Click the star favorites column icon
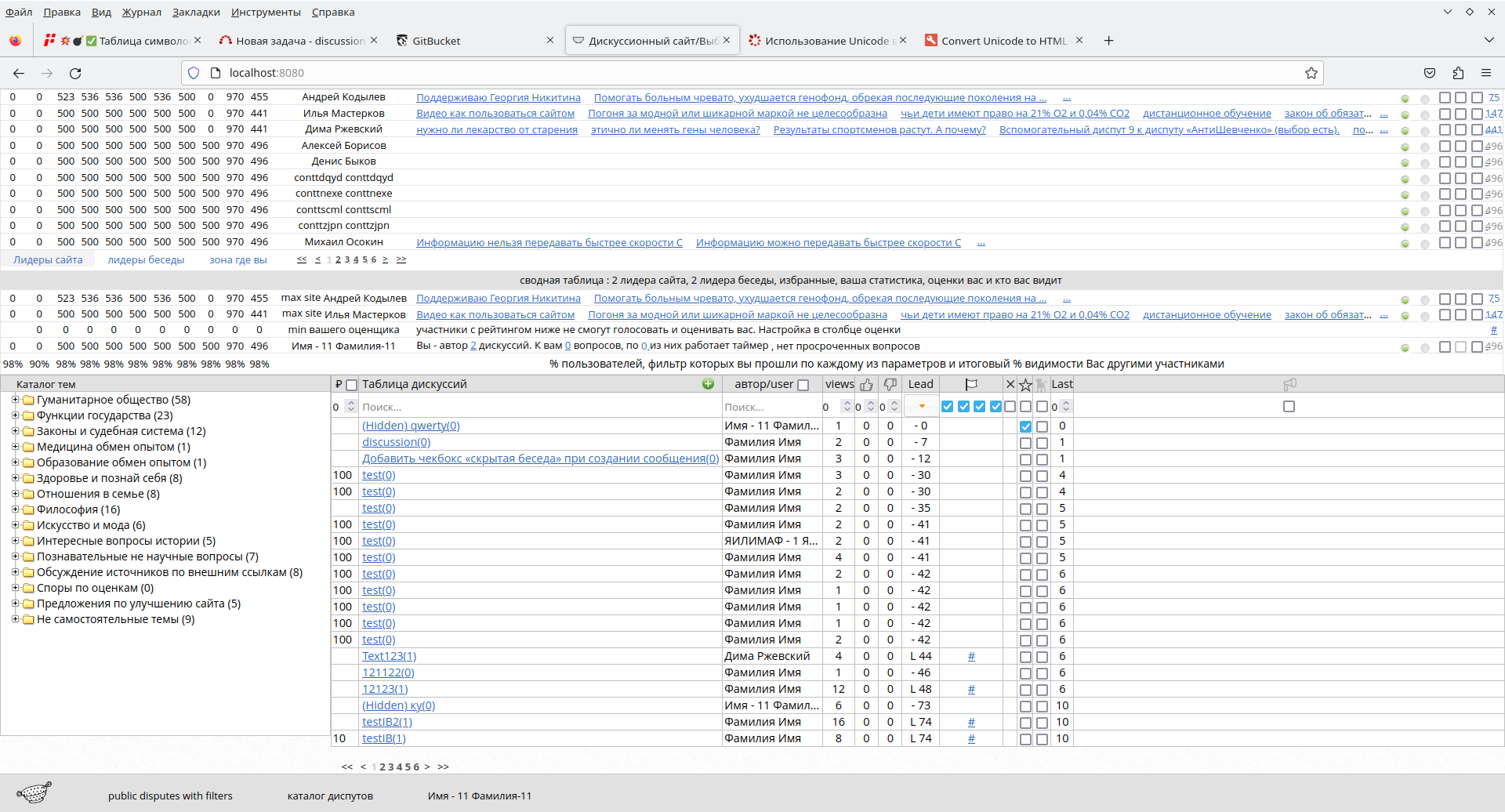This screenshot has height=812, width=1505. pyautogui.click(x=1025, y=385)
